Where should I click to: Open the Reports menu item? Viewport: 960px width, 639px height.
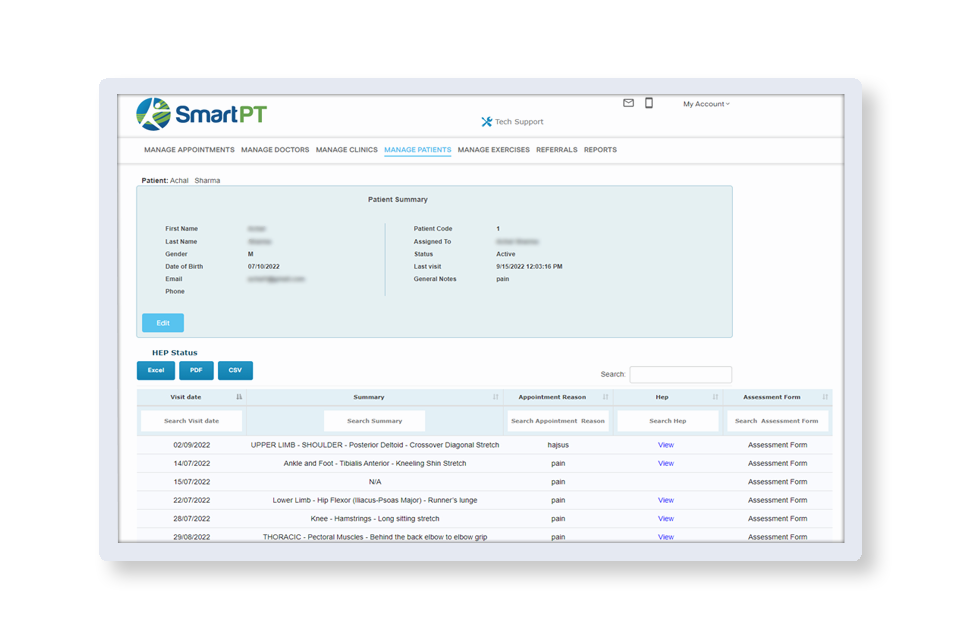tap(600, 150)
